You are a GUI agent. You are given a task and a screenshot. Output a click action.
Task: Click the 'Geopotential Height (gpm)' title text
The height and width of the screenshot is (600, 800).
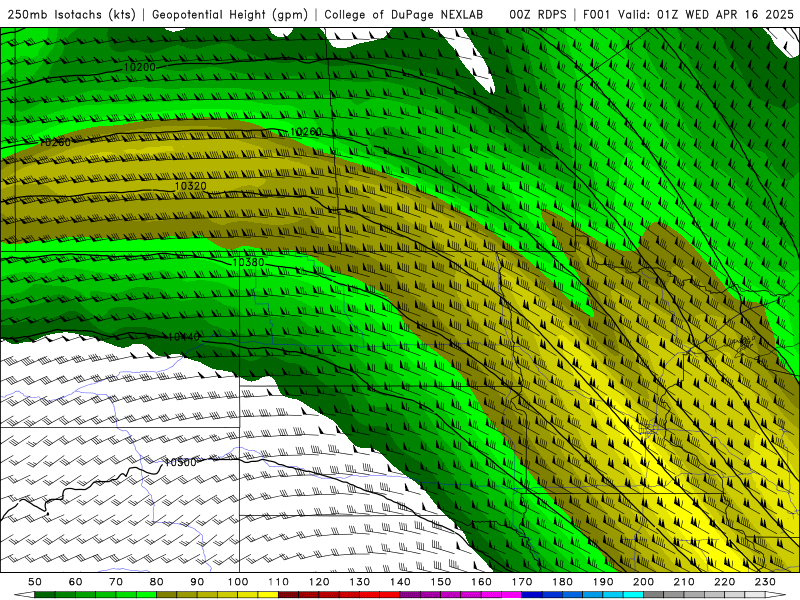[230, 15]
